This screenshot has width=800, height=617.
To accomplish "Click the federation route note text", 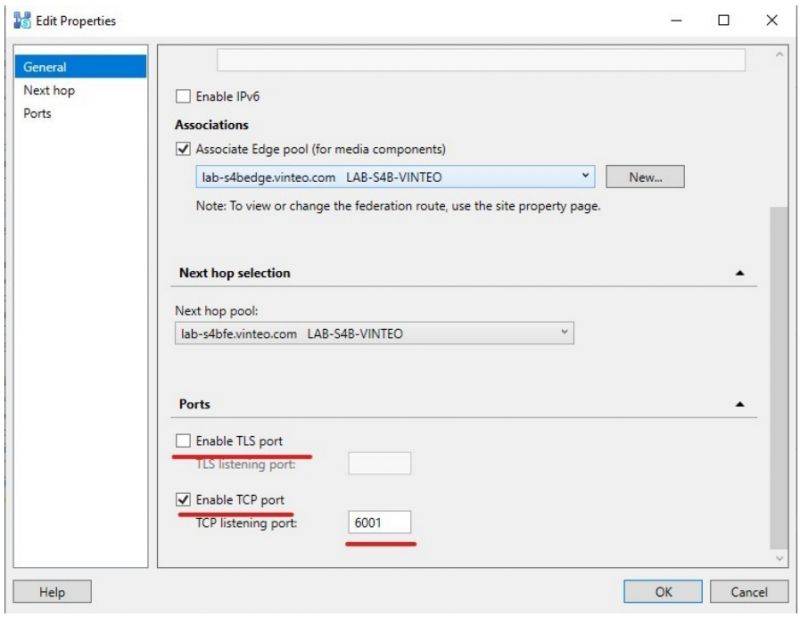I will point(398,206).
